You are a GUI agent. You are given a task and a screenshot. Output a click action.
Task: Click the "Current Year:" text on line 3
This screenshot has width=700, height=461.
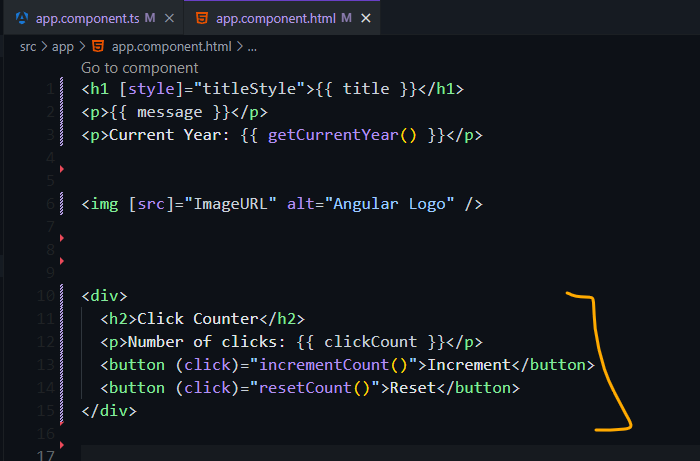pyautogui.click(x=170, y=135)
